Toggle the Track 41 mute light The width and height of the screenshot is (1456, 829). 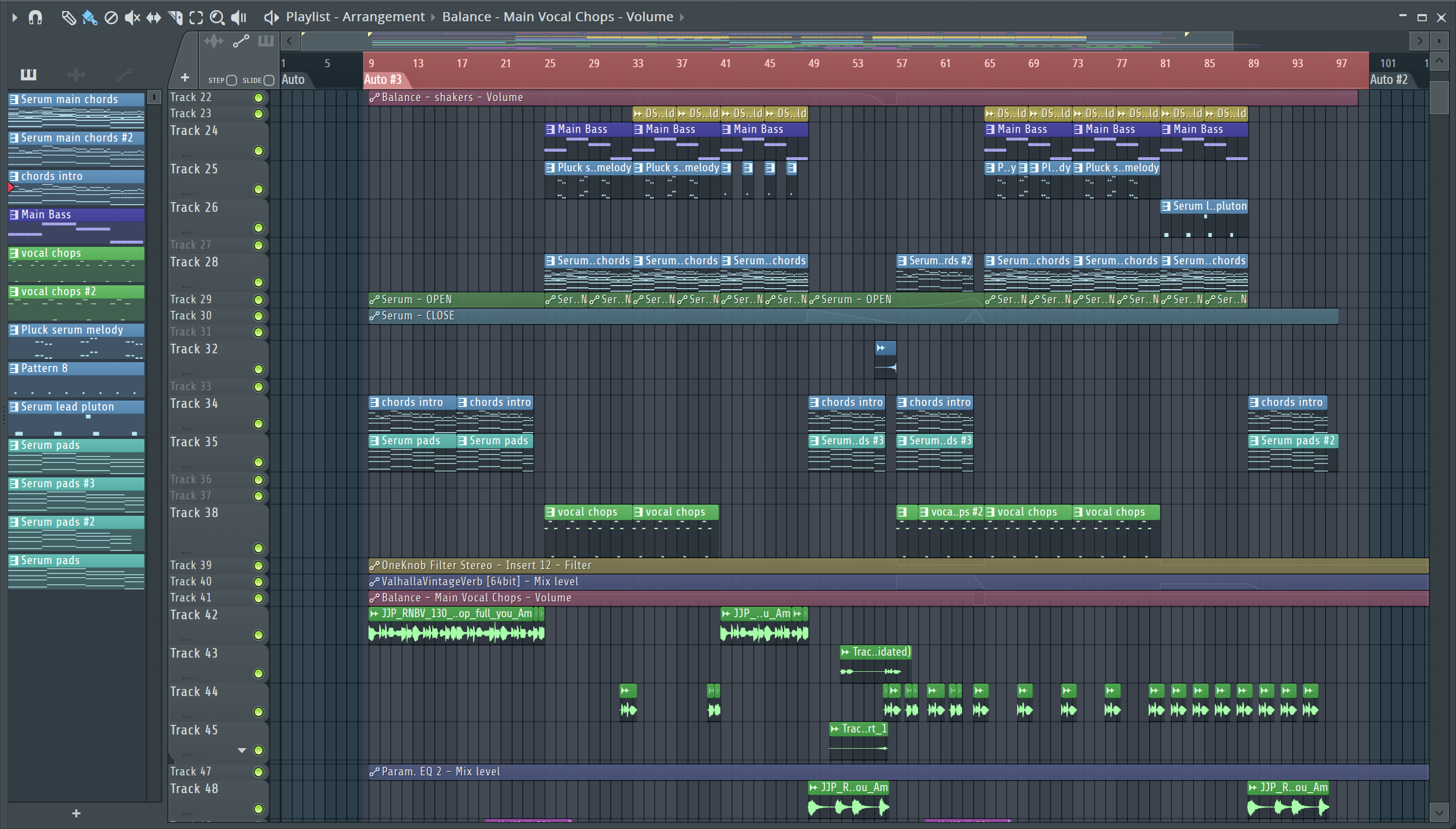click(258, 598)
